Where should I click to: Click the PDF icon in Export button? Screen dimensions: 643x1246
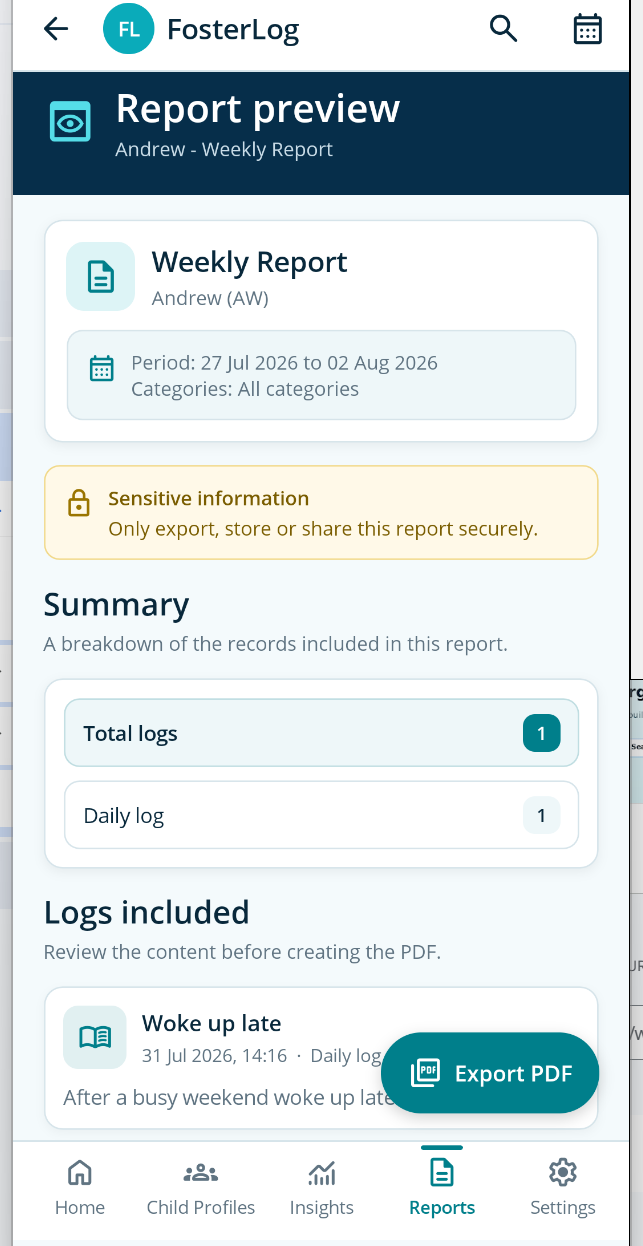pyautogui.click(x=425, y=1073)
